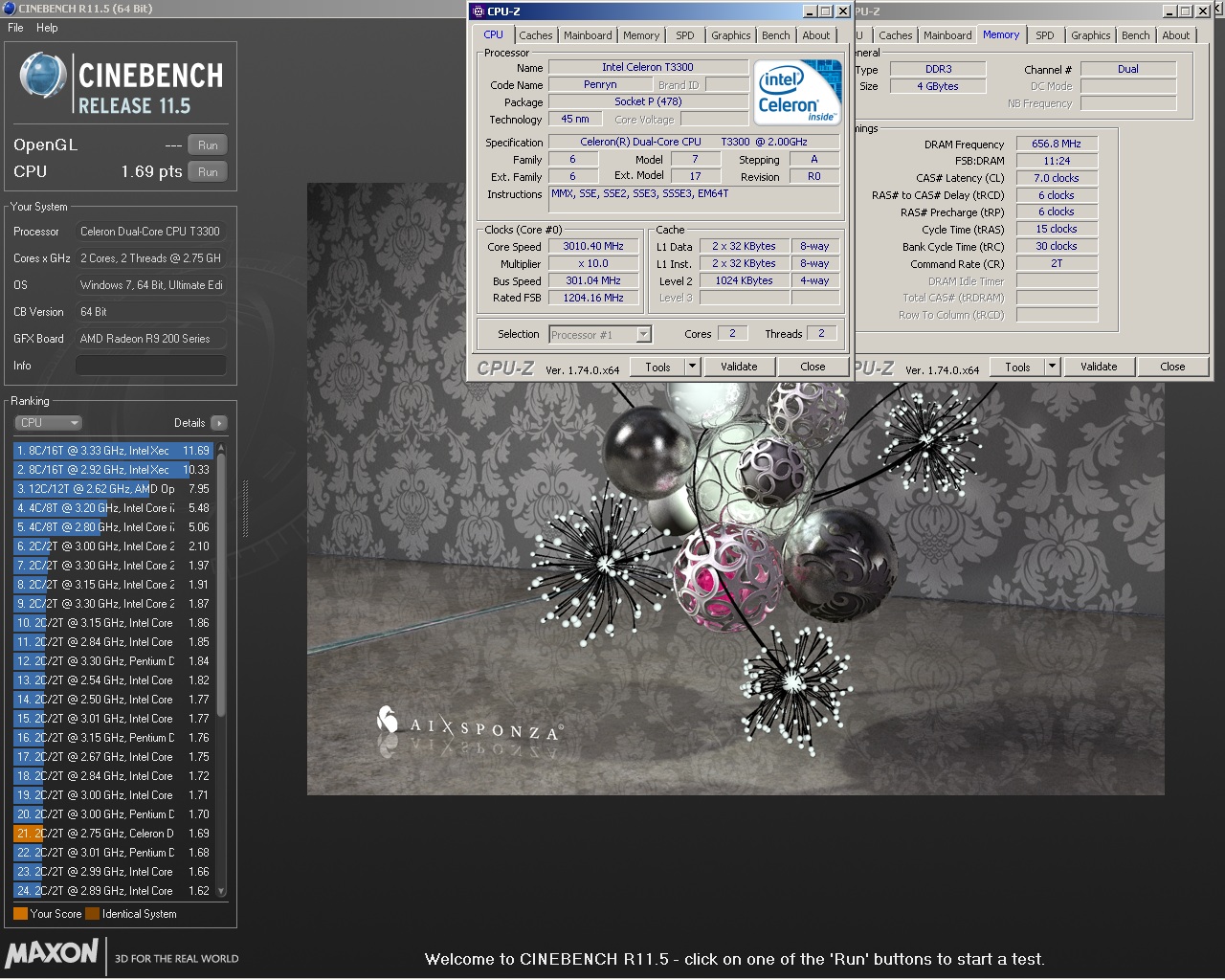Click the FSB:DRAM ratio value 11:24
This screenshot has height=980, width=1225.
pyautogui.click(x=1057, y=161)
